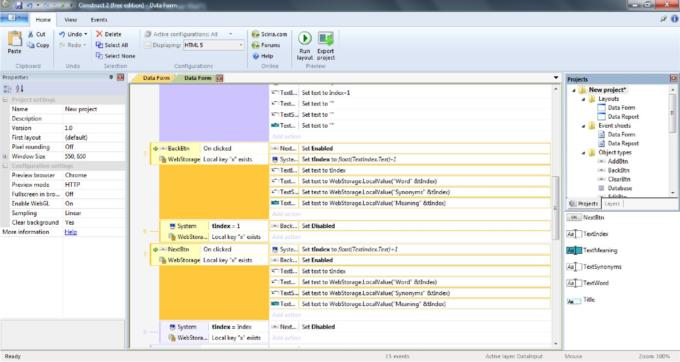
Task: Open the Scirra.com online link
Action: click(x=269, y=34)
